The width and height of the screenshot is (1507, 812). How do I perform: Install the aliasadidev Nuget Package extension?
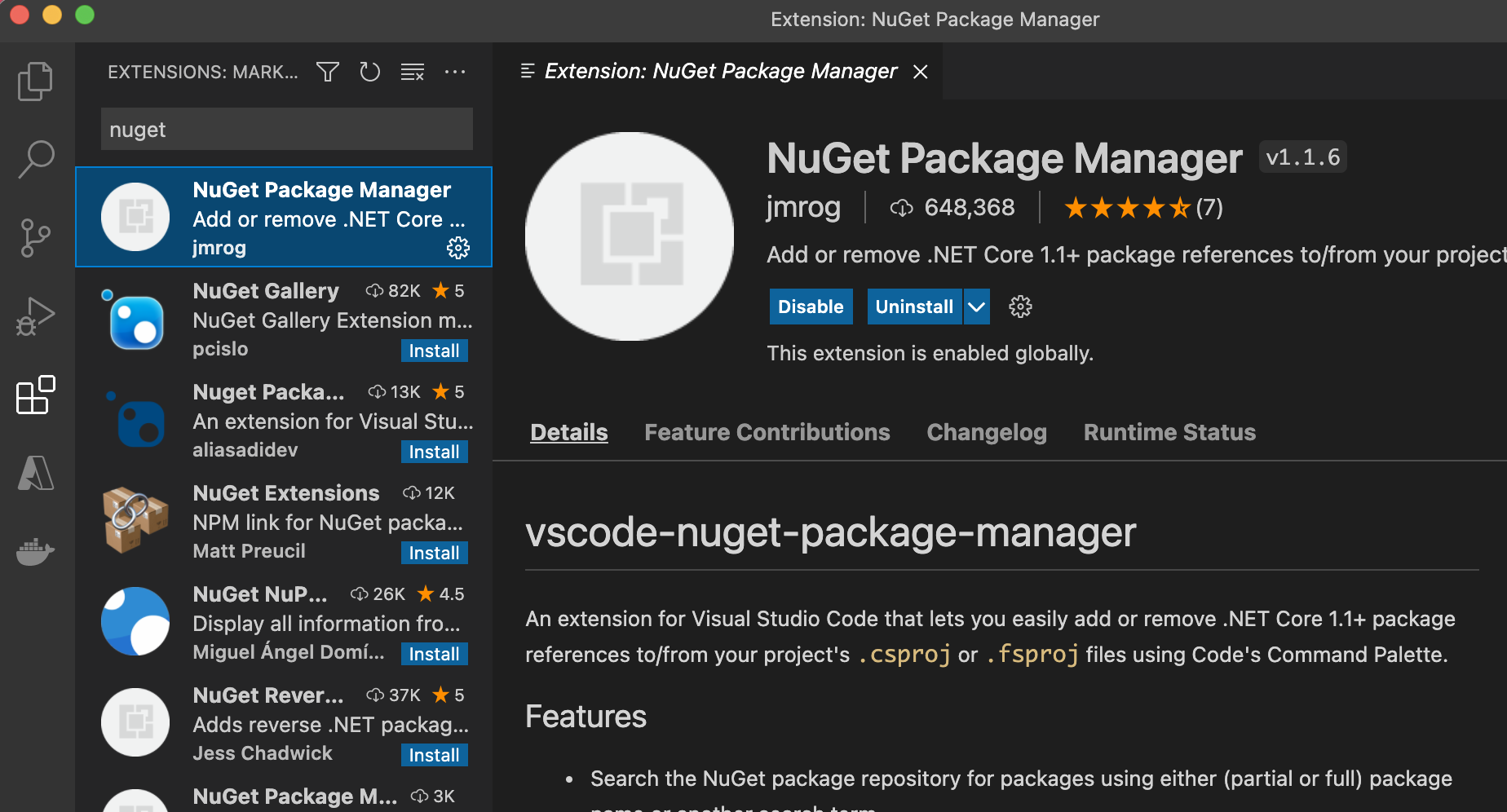click(434, 452)
